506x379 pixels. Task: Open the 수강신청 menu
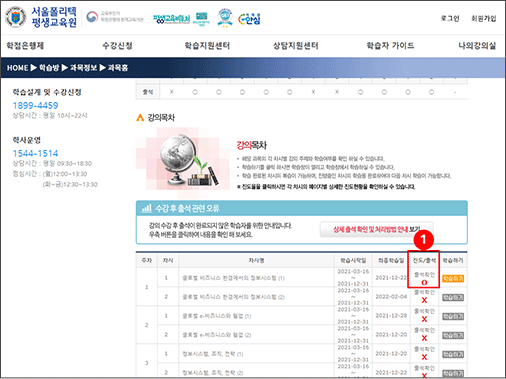(x=117, y=46)
